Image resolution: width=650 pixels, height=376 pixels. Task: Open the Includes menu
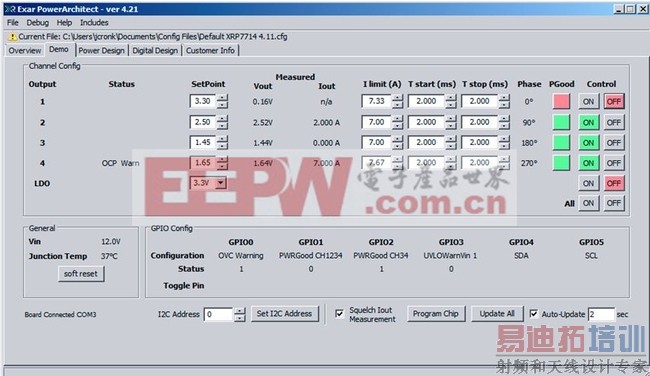(x=94, y=23)
